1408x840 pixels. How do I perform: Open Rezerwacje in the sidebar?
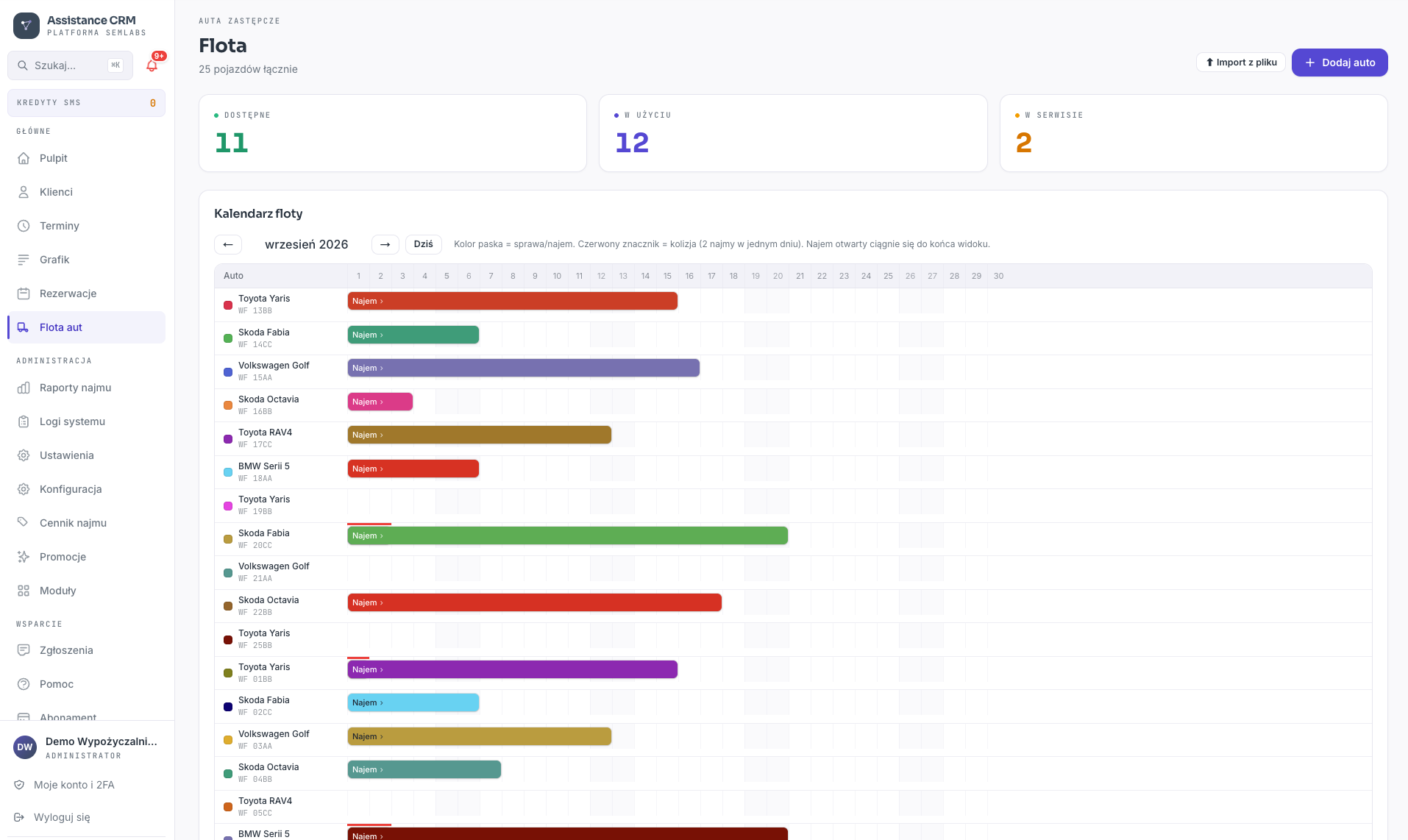coord(86,293)
